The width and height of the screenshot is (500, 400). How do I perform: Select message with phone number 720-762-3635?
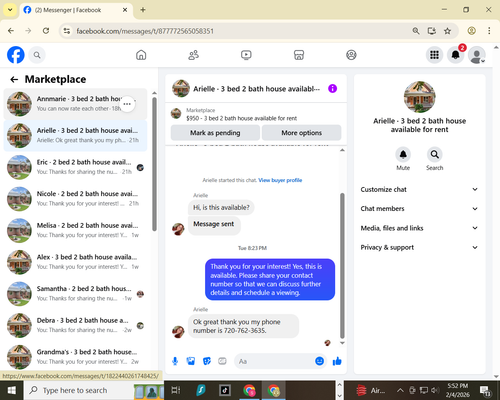(x=243, y=326)
